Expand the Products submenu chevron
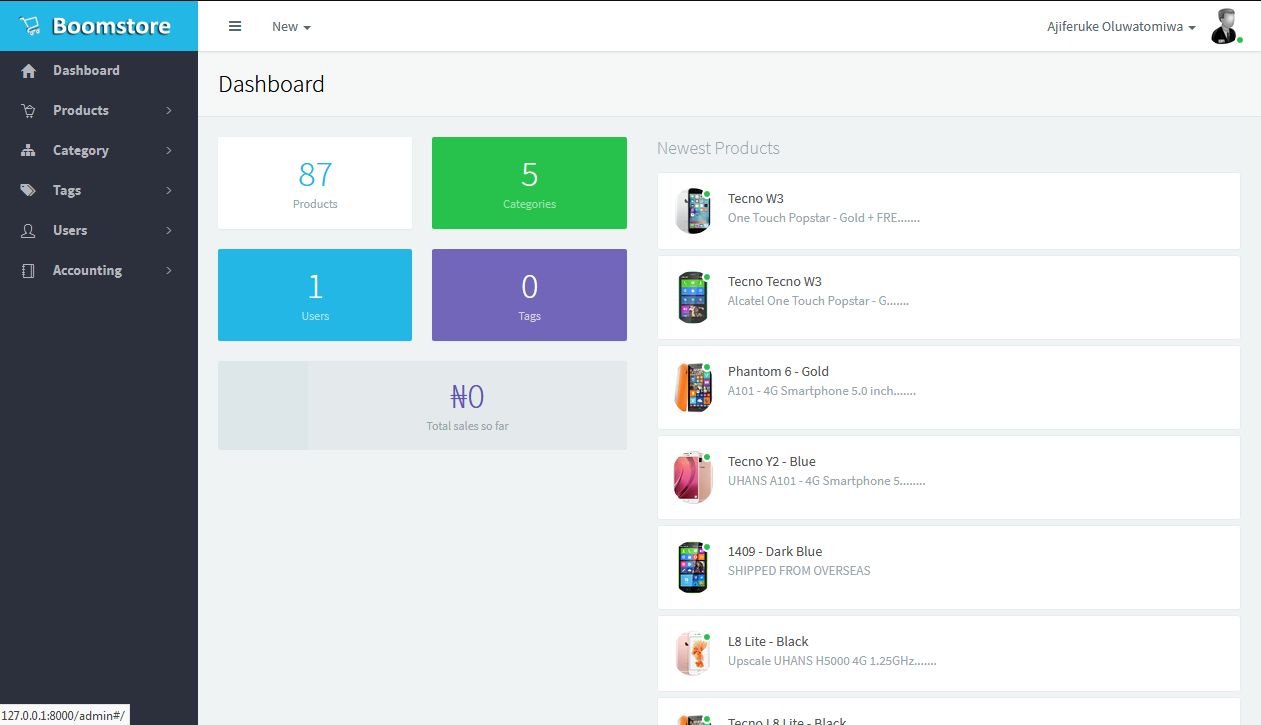 point(169,111)
